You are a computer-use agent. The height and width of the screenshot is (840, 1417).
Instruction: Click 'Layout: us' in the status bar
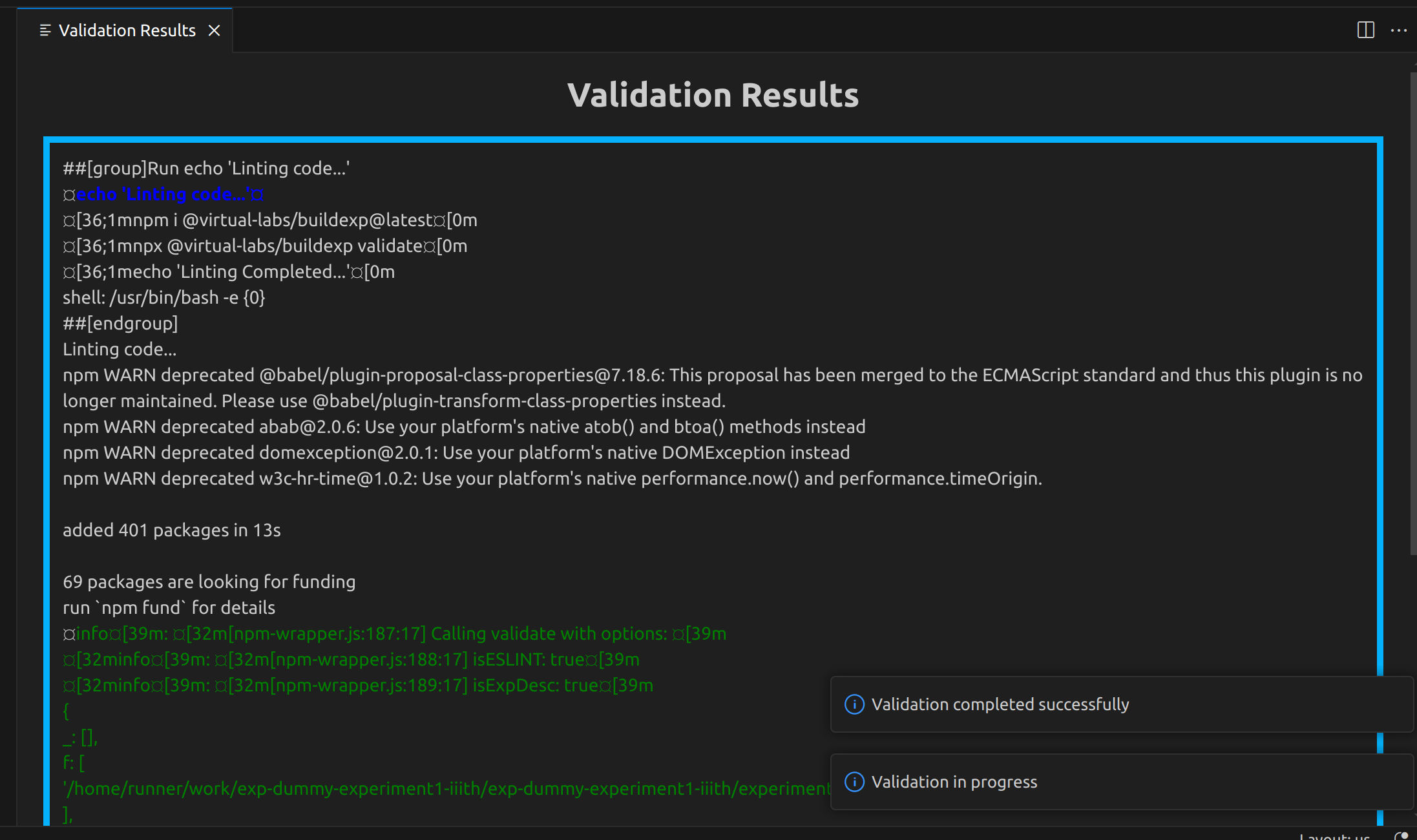(1334, 836)
